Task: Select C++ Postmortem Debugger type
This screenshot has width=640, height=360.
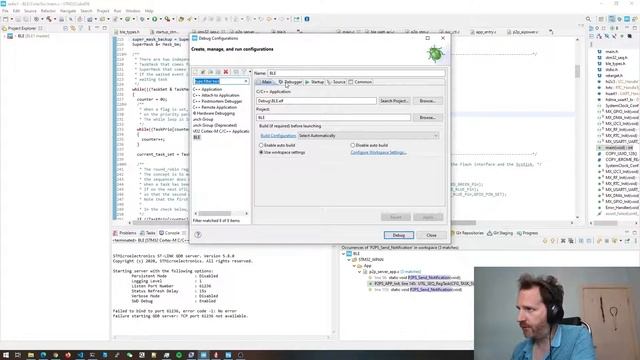Action: [218, 101]
